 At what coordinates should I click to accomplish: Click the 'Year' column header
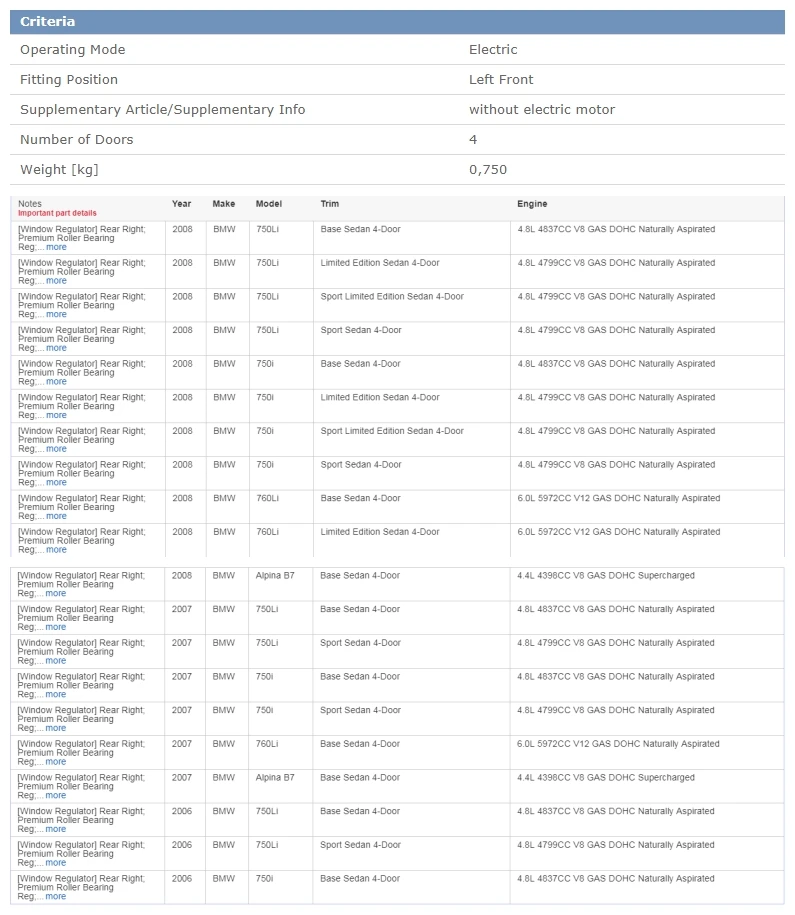pyautogui.click(x=182, y=204)
